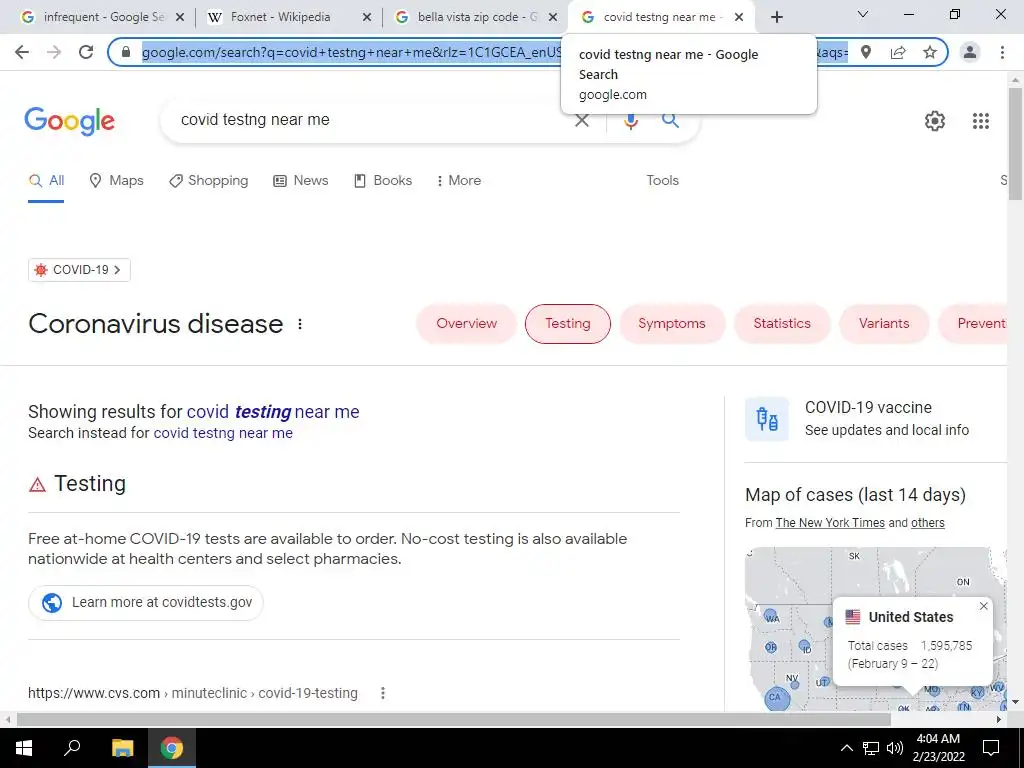The image size is (1024, 768).
Task: Switch to Books results
Action: coord(383,181)
